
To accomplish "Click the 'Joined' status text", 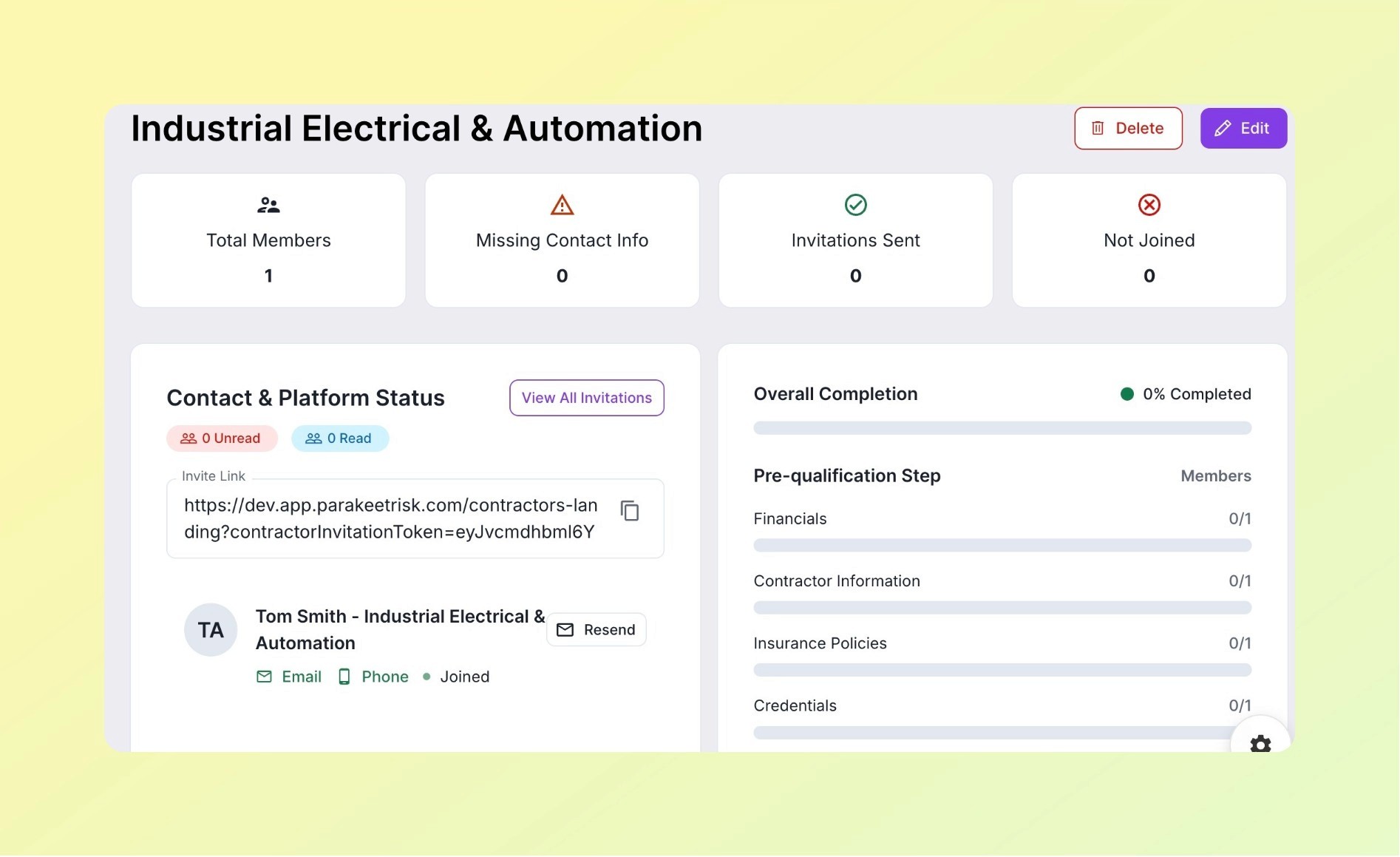I will (465, 677).
